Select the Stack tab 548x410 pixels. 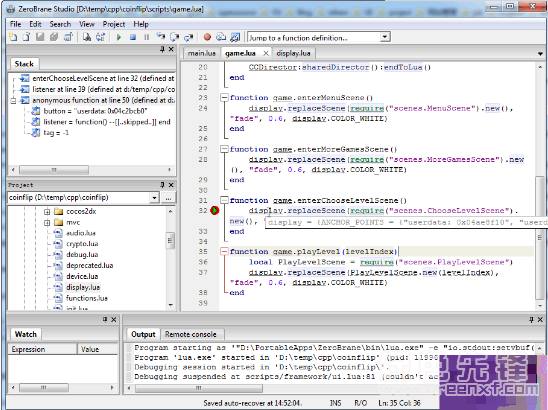coord(24,64)
